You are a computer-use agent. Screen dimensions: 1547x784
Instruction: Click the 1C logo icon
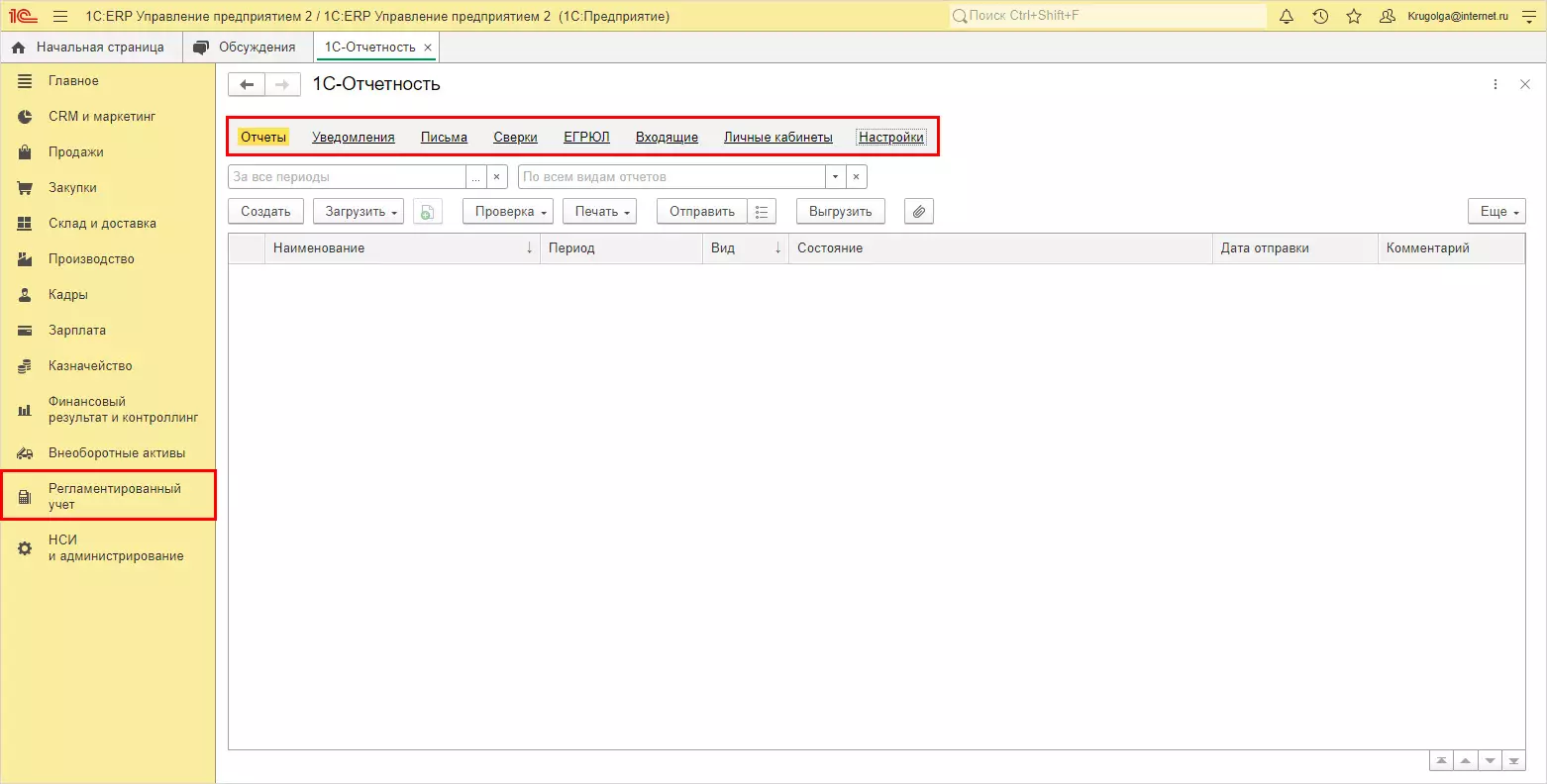tap(23, 17)
